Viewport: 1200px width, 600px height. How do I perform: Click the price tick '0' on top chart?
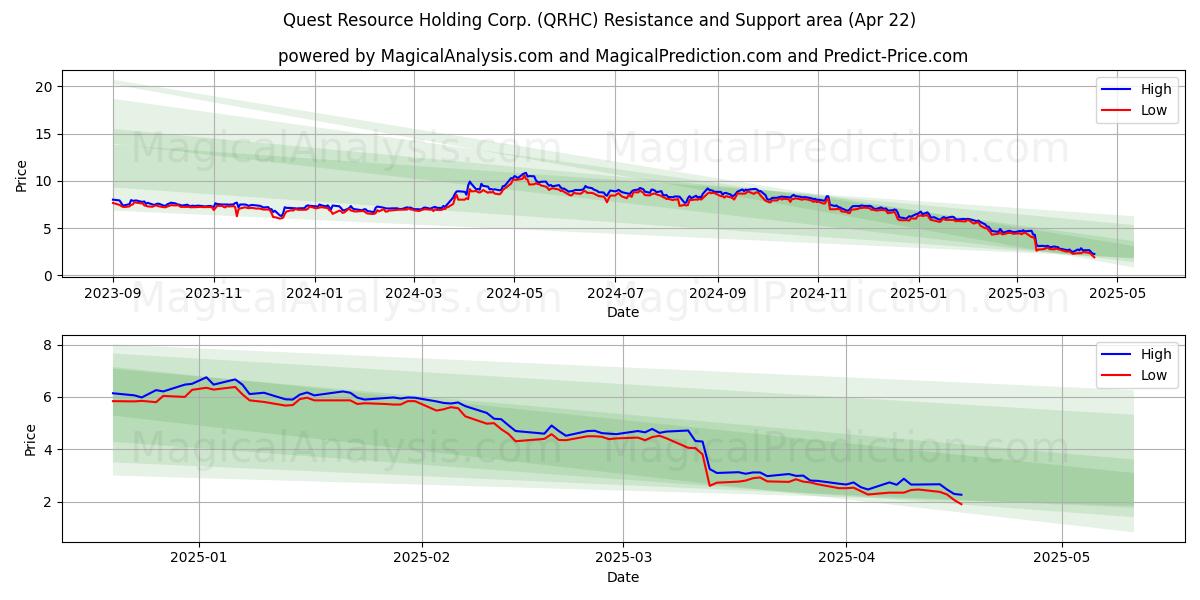[x=48, y=276]
